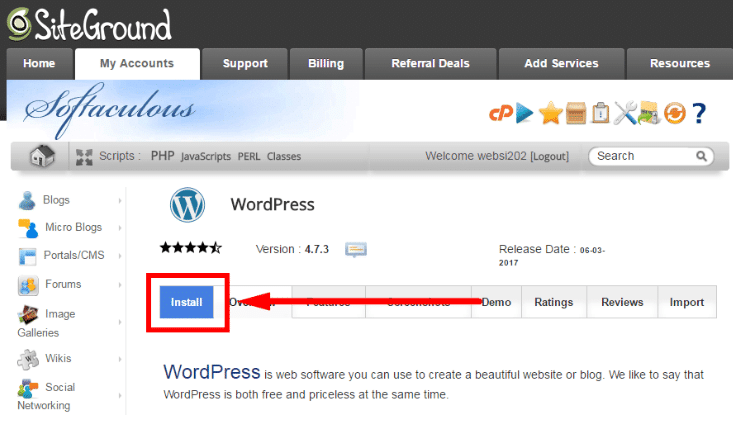Click the blue Install button
Viewport: 733px width, 422px height.
(187, 302)
